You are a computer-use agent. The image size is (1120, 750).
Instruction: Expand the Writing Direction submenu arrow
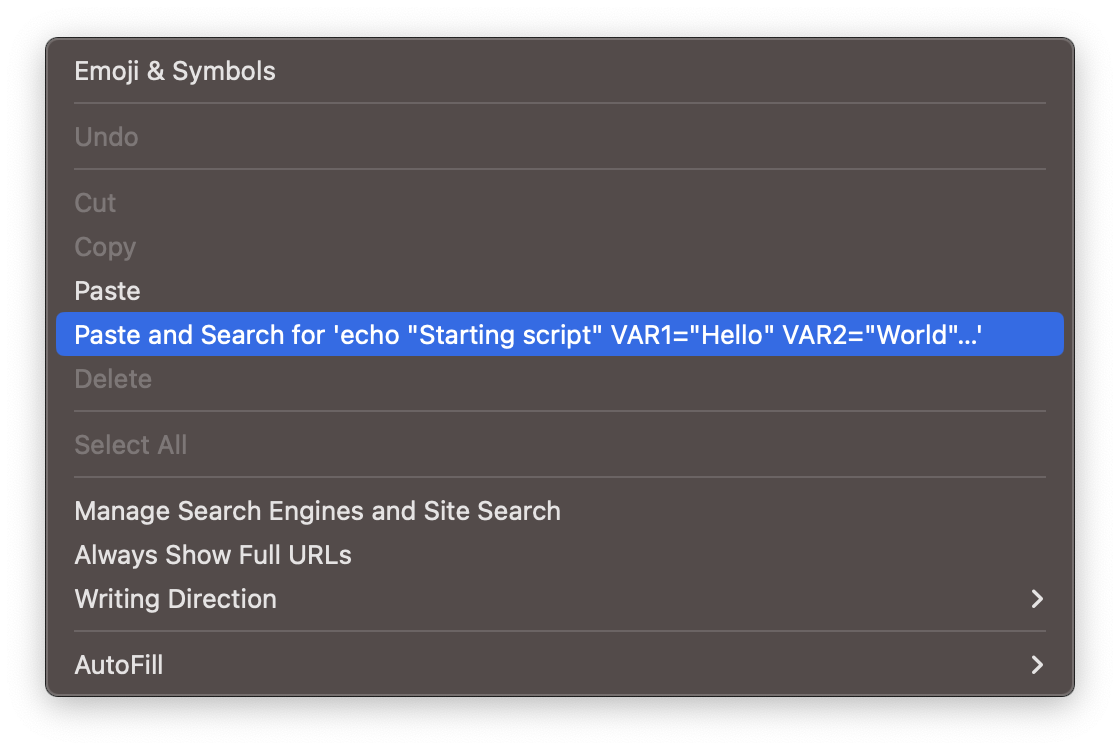(x=1037, y=599)
